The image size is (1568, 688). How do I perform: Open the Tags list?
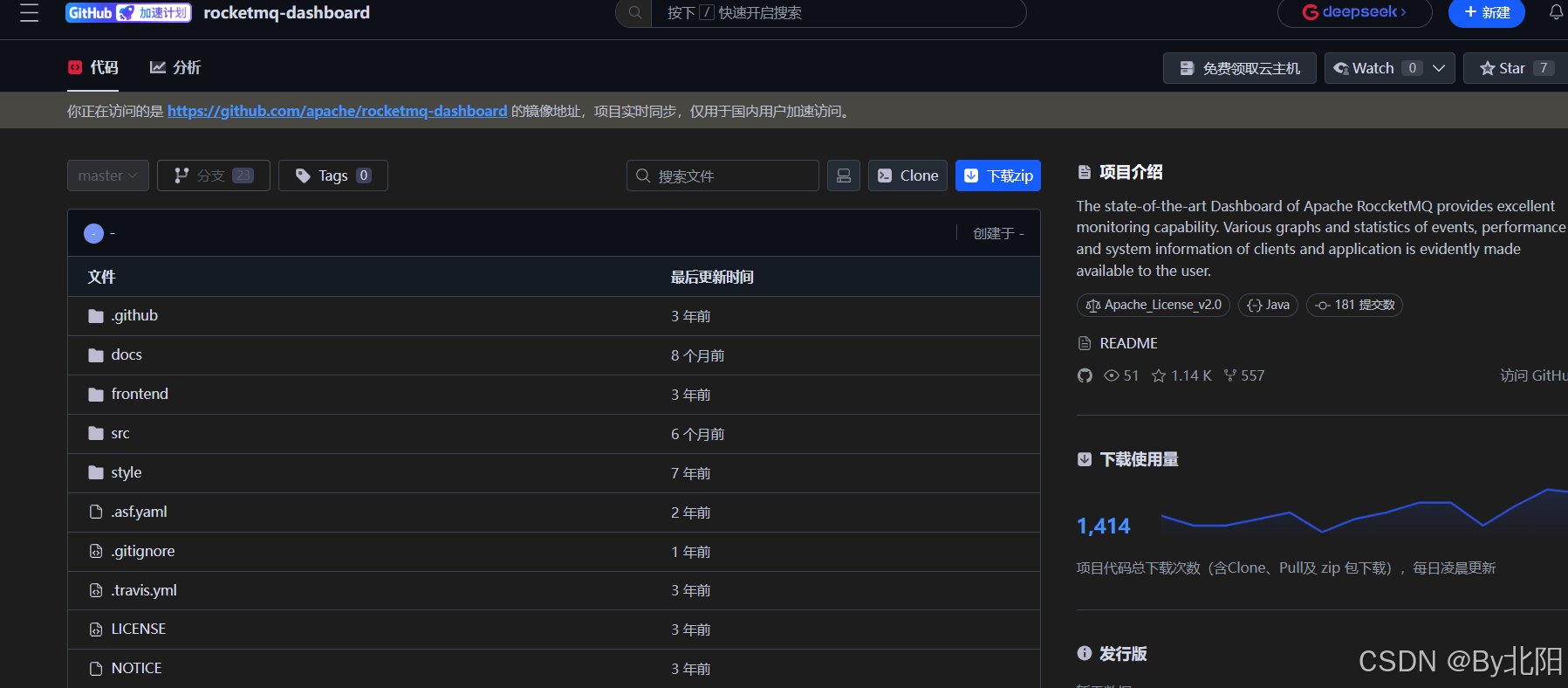coord(332,175)
